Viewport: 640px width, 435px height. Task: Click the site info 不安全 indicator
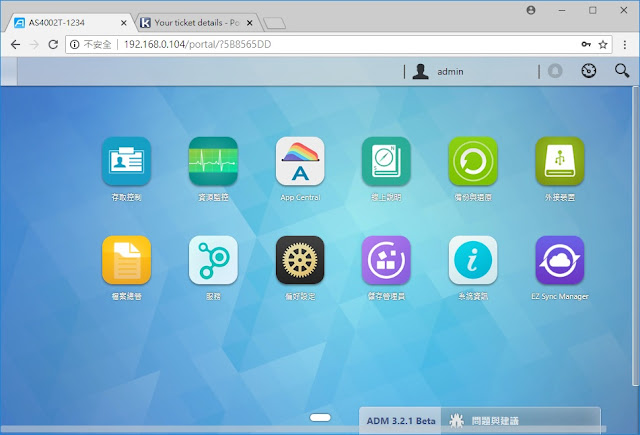point(91,44)
